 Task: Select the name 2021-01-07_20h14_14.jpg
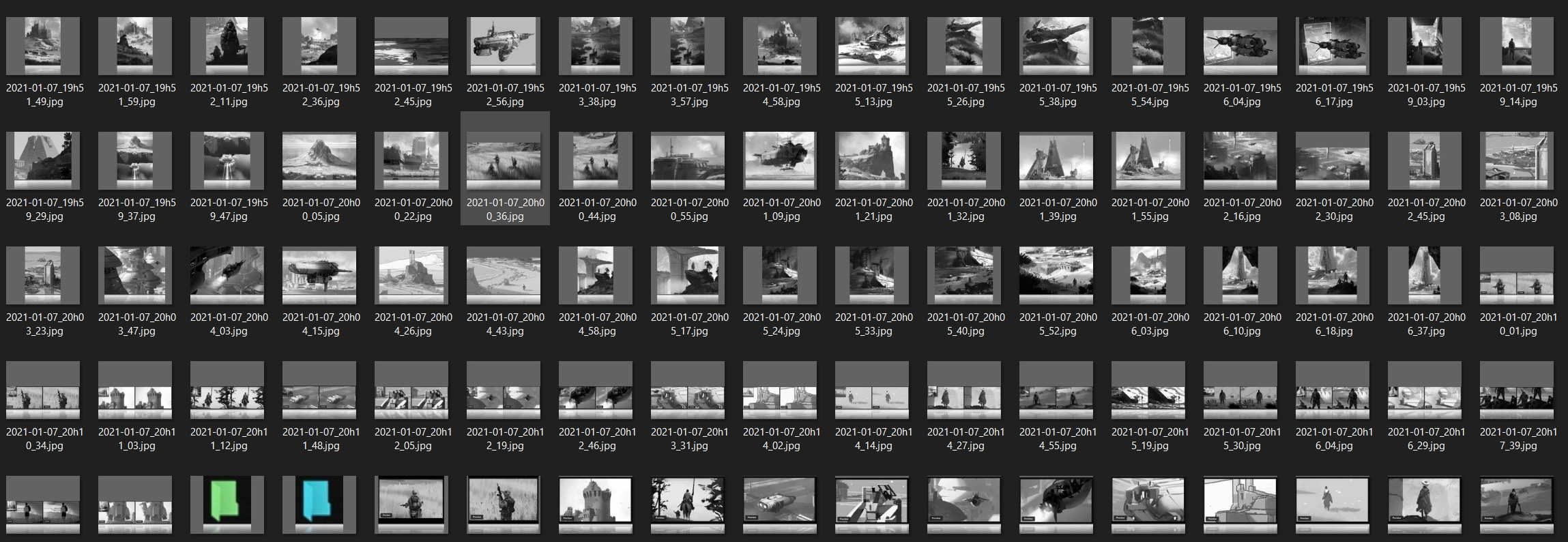[x=874, y=439]
